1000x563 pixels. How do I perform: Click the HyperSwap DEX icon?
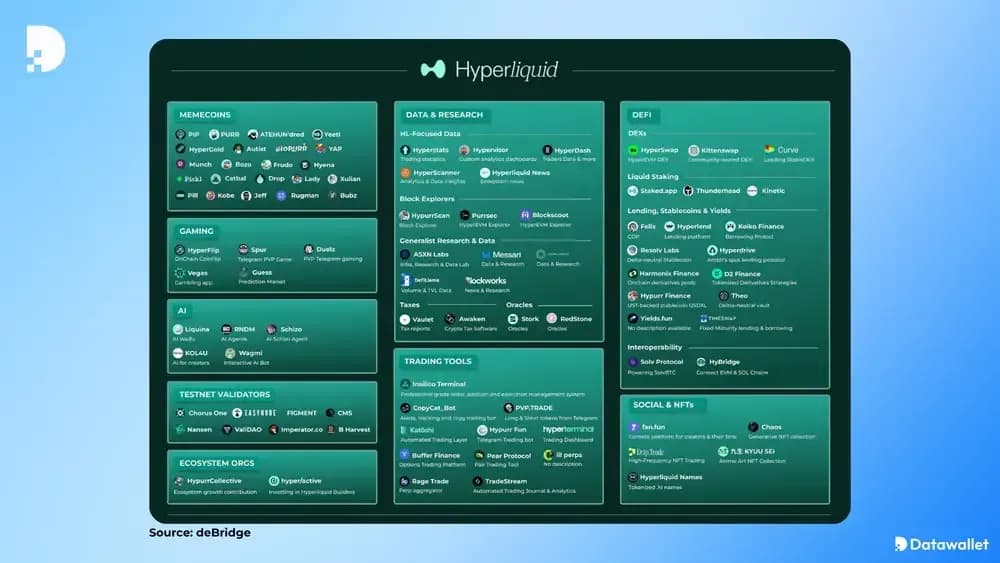[633, 150]
